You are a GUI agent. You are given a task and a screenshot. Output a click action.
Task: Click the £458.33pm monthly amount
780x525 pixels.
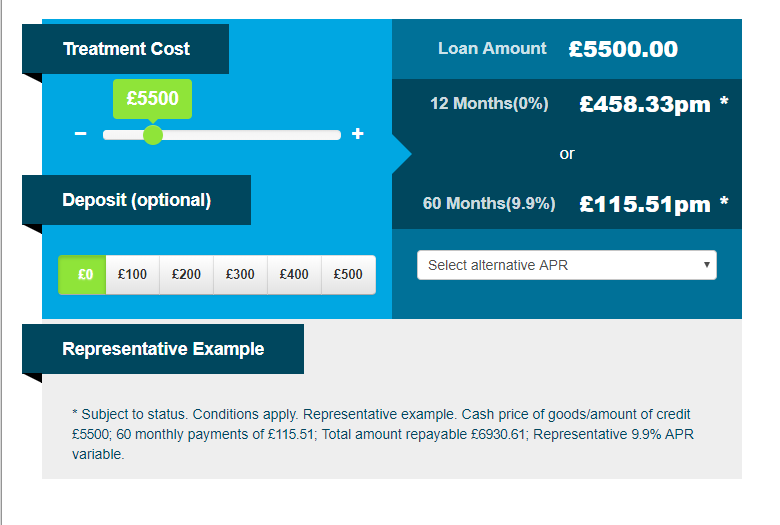645,104
